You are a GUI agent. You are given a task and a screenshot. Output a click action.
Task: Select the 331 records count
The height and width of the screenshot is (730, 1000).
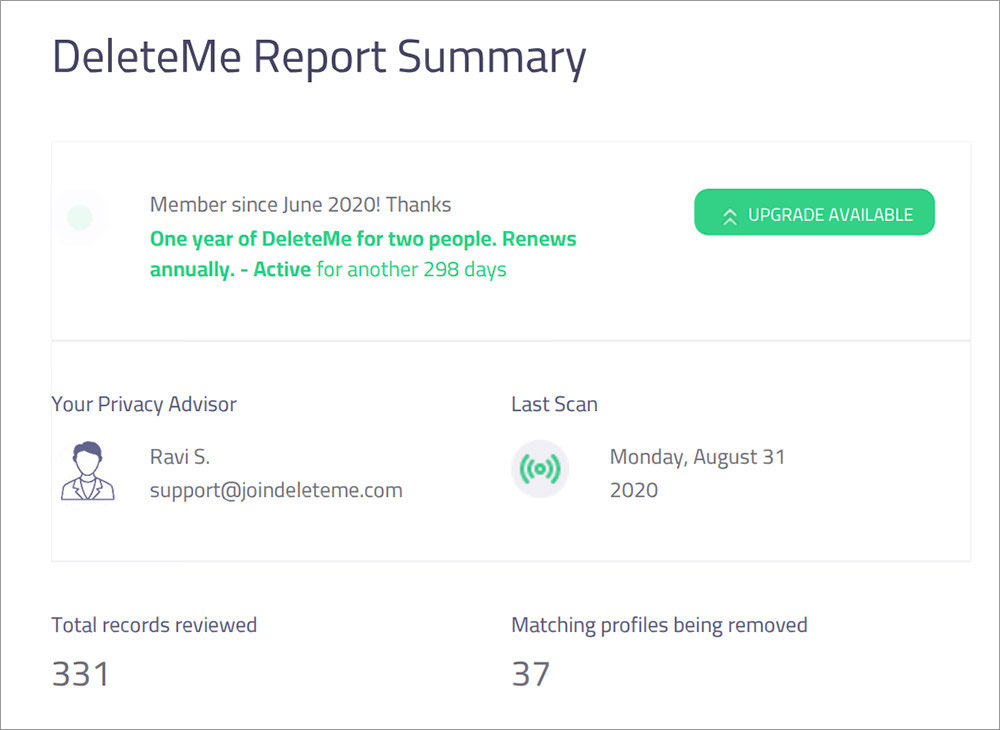(x=80, y=674)
